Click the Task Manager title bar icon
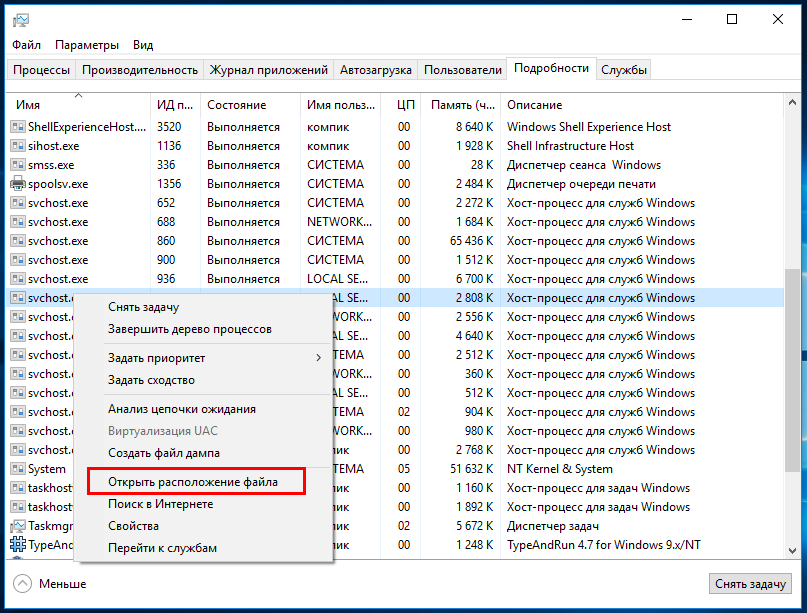This screenshot has width=807, height=613. (21, 20)
